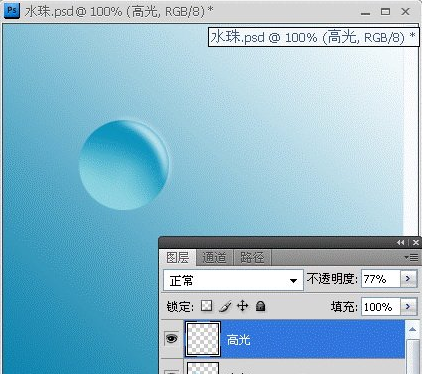Open the 填充 fill slider arrow

[x=408, y=306]
